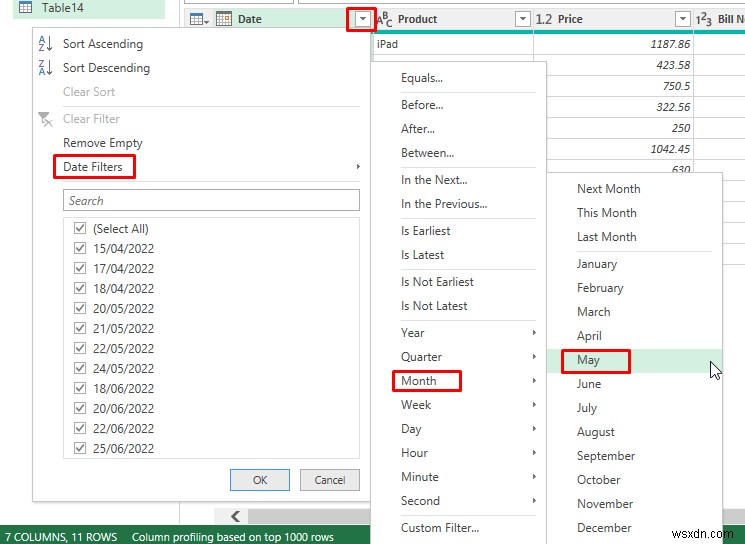Viewport: 745px width, 544px height.
Task: Uncheck the 21/05/2022 checkbox
Action: 80,328
